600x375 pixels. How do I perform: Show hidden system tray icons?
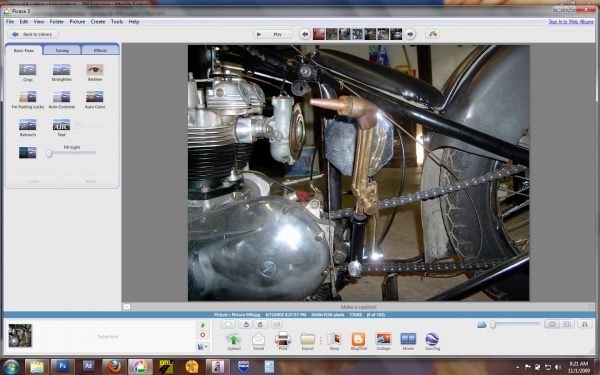click(x=517, y=367)
